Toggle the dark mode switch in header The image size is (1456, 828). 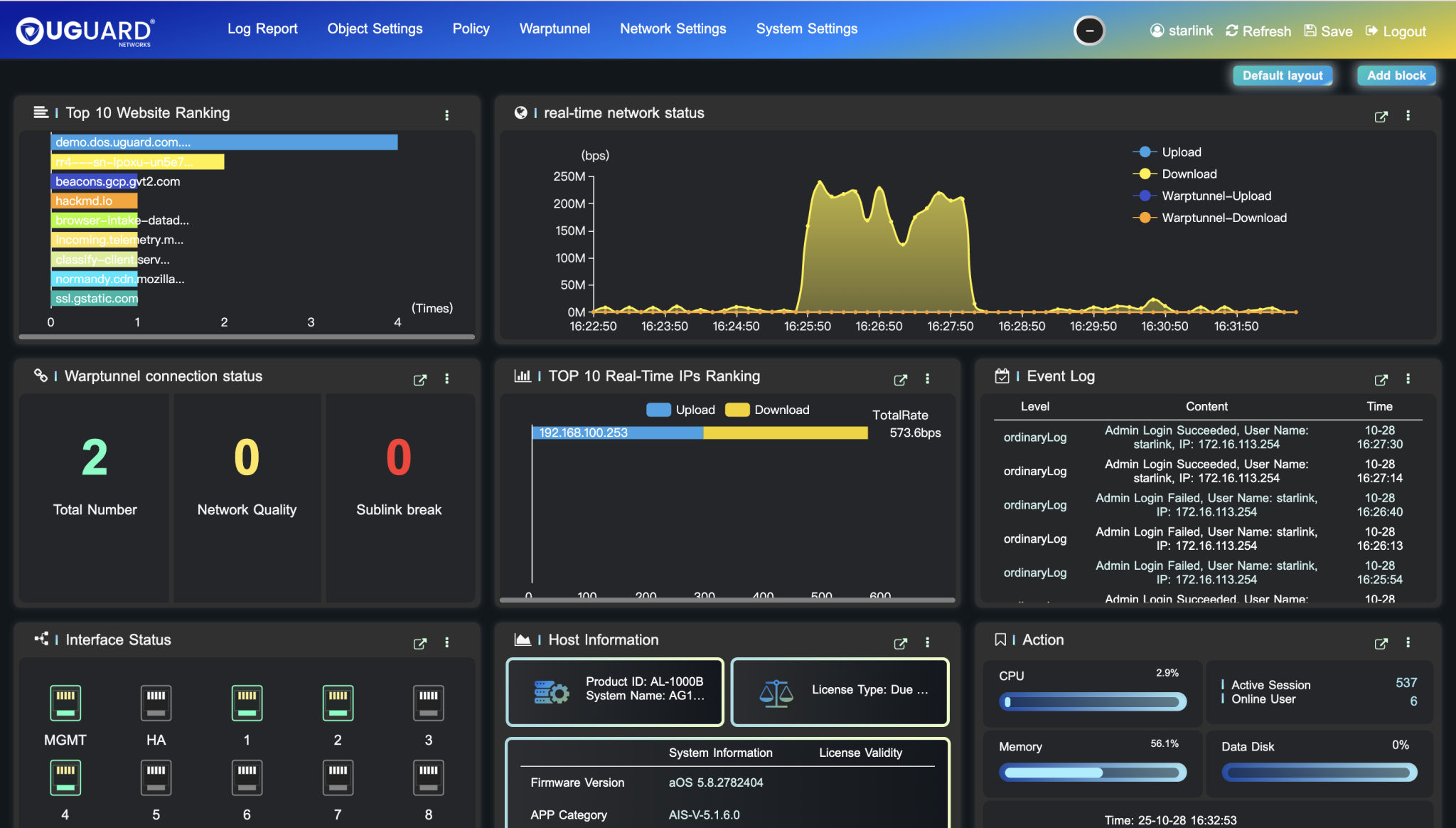(1089, 31)
